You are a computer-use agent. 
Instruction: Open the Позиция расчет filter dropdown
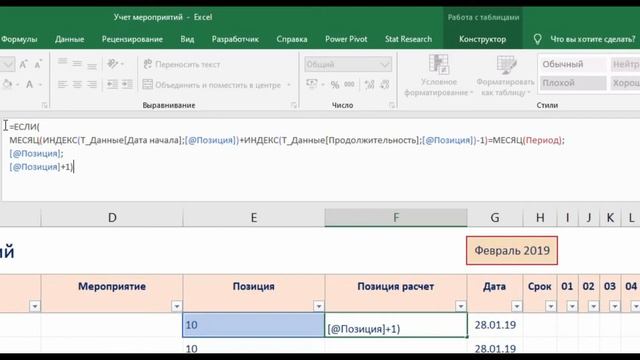(461, 306)
